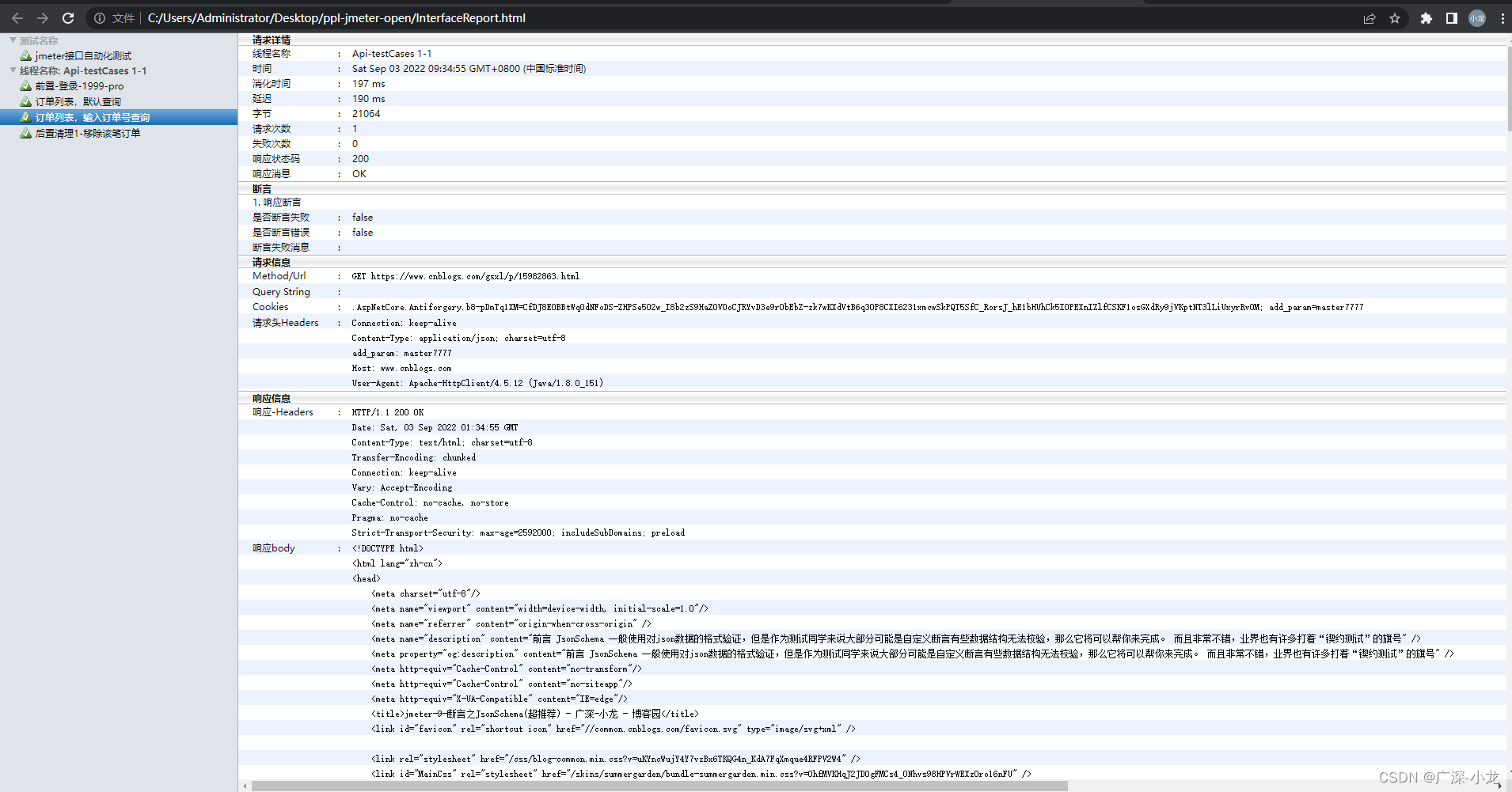Click status icon of jmeter接口自动化测试
This screenshot has height=792, width=1512.
click(26, 55)
